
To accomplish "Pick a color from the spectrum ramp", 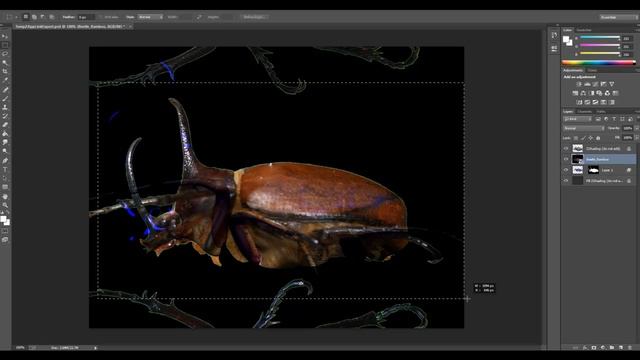I will (x=599, y=62).
